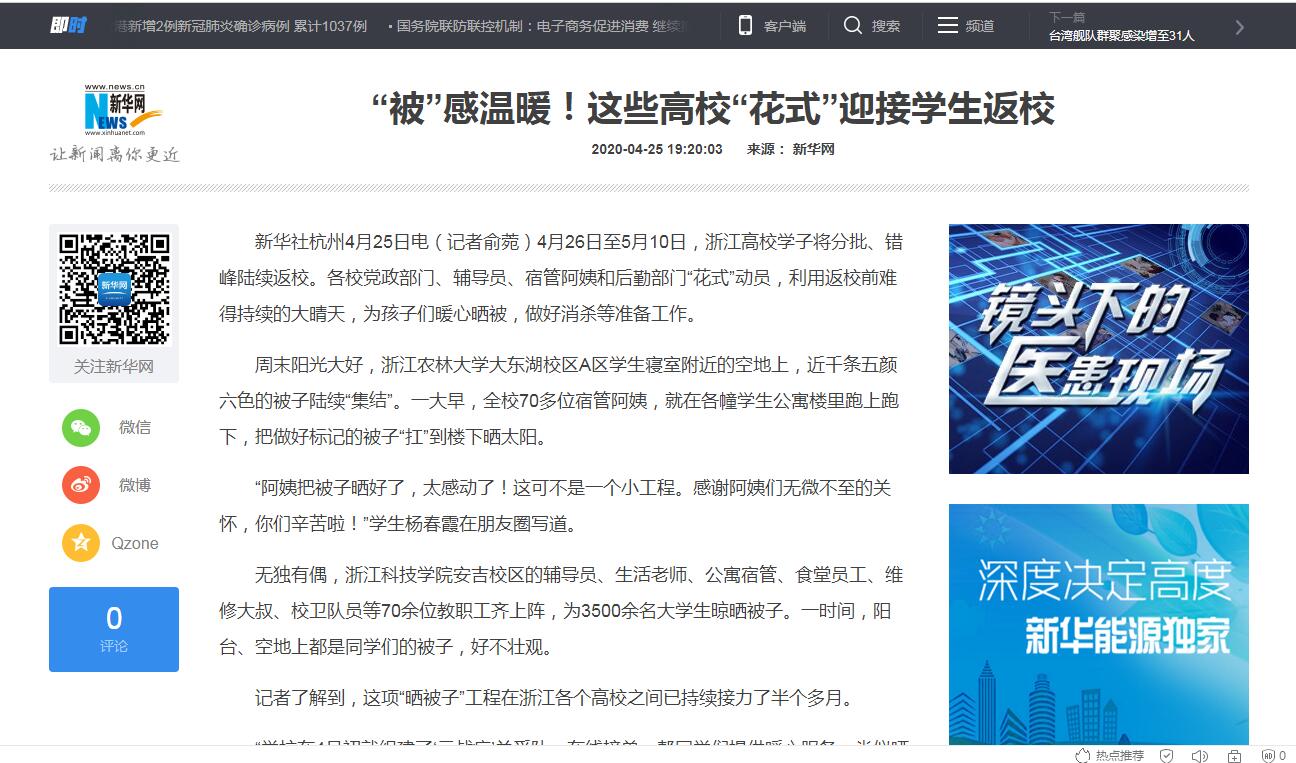The height and width of the screenshot is (763, 1296).
Task: Click the WeChat share icon
Action: coord(81,428)
